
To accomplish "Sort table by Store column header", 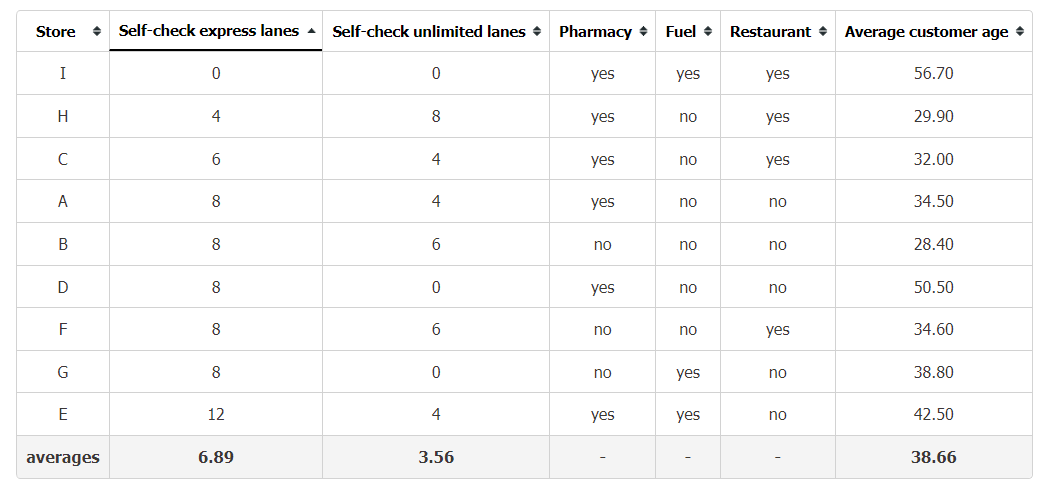I will (x=56, y=31).
